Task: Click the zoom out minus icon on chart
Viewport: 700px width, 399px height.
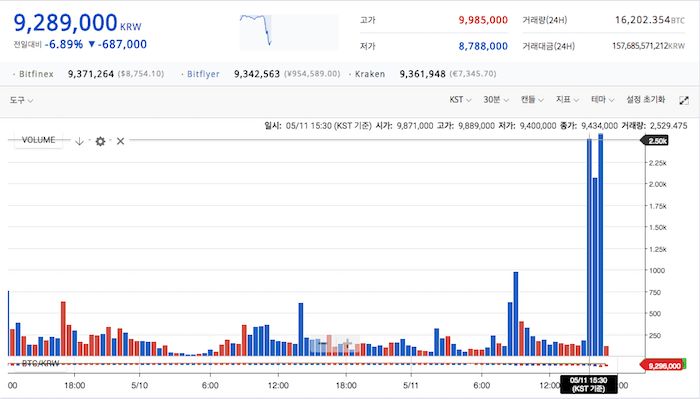Action: pyautogui.click(x=321, y=344)
